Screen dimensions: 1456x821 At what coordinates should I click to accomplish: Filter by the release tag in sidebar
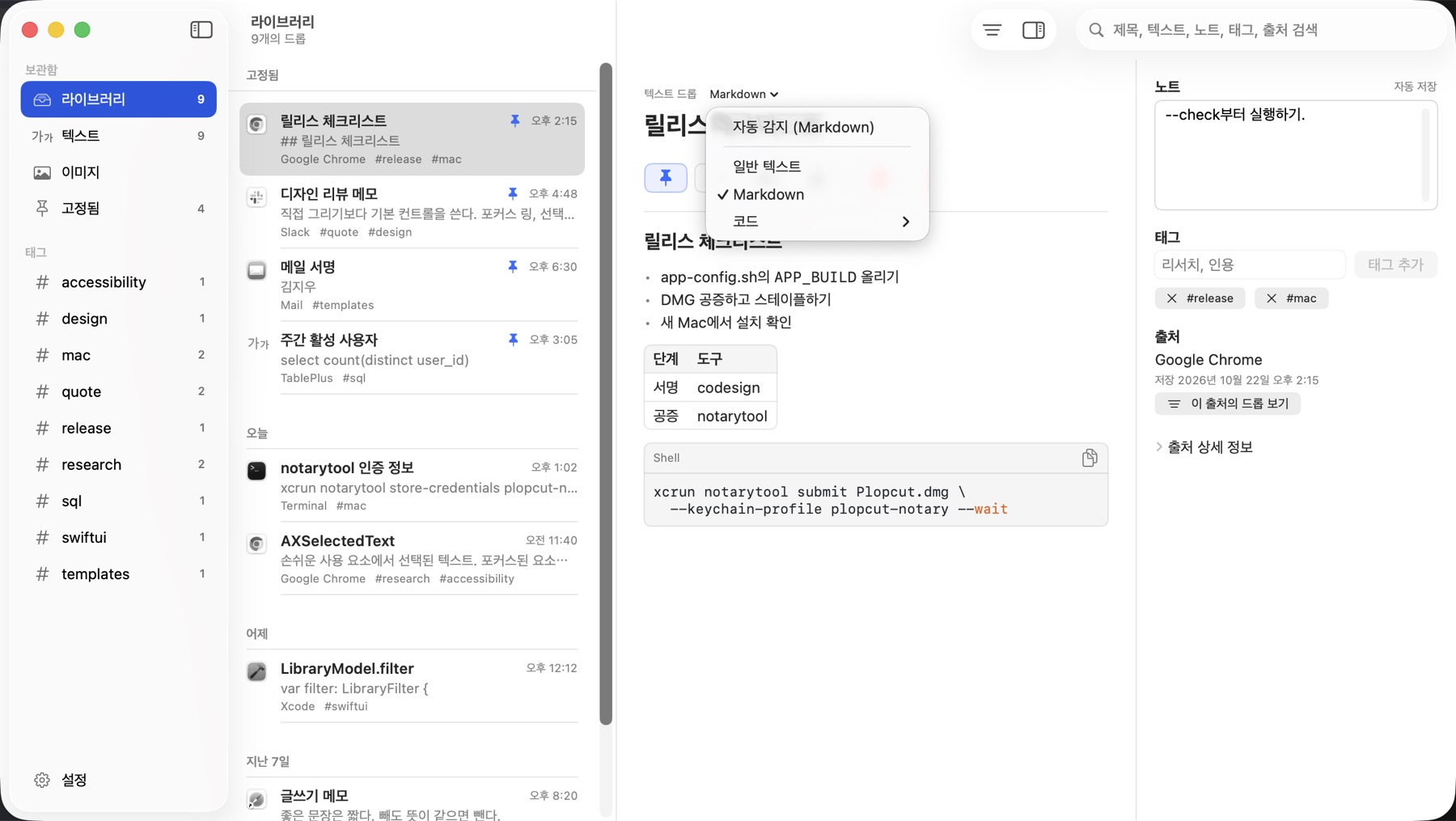click(x=119, y=428)
